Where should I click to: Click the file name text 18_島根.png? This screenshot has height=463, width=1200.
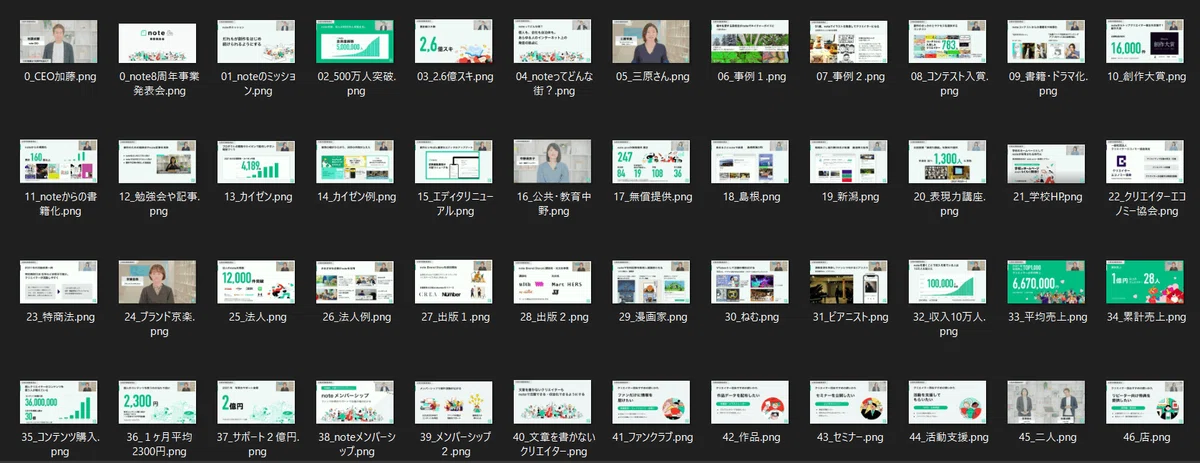(750, 197)
